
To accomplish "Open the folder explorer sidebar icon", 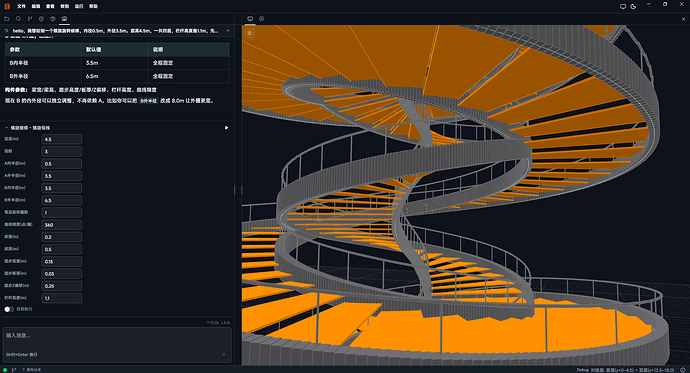I will (x=7, y=18).
